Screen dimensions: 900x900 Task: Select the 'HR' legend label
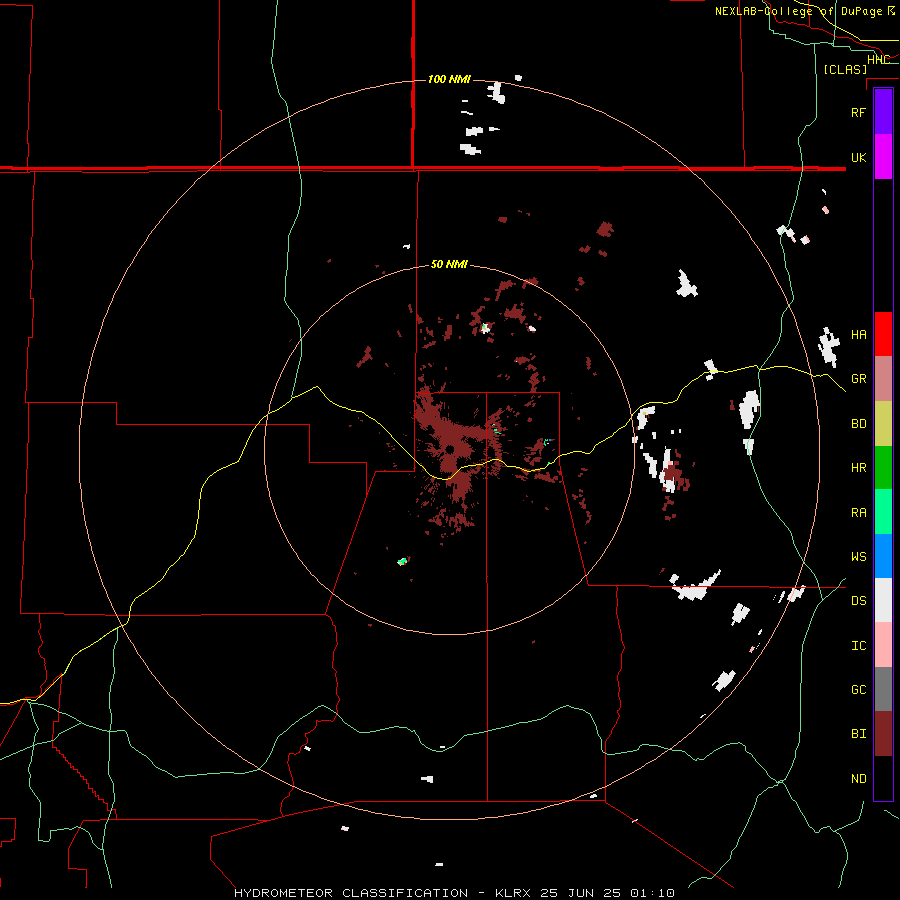[858, 468]
